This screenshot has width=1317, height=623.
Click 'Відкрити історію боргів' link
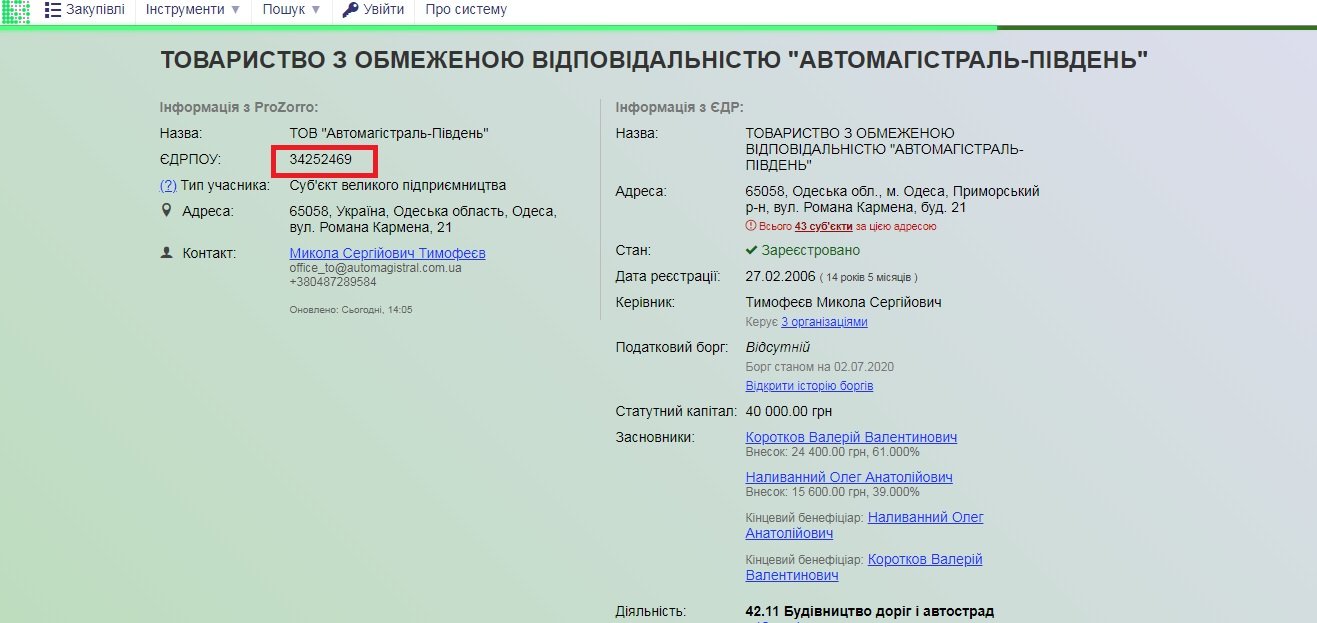(x=809, y=386)
